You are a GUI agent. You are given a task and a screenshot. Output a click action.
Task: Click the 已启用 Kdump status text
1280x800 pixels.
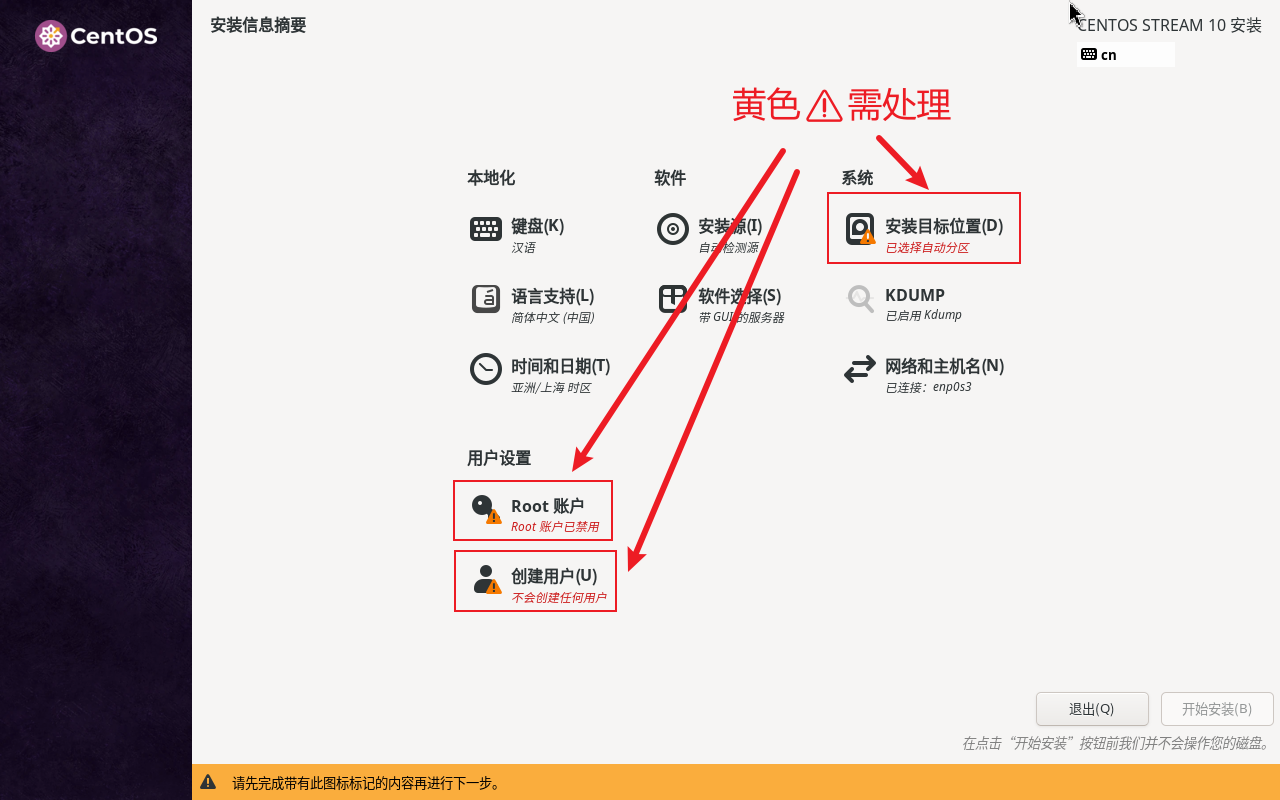click(923, 315)
